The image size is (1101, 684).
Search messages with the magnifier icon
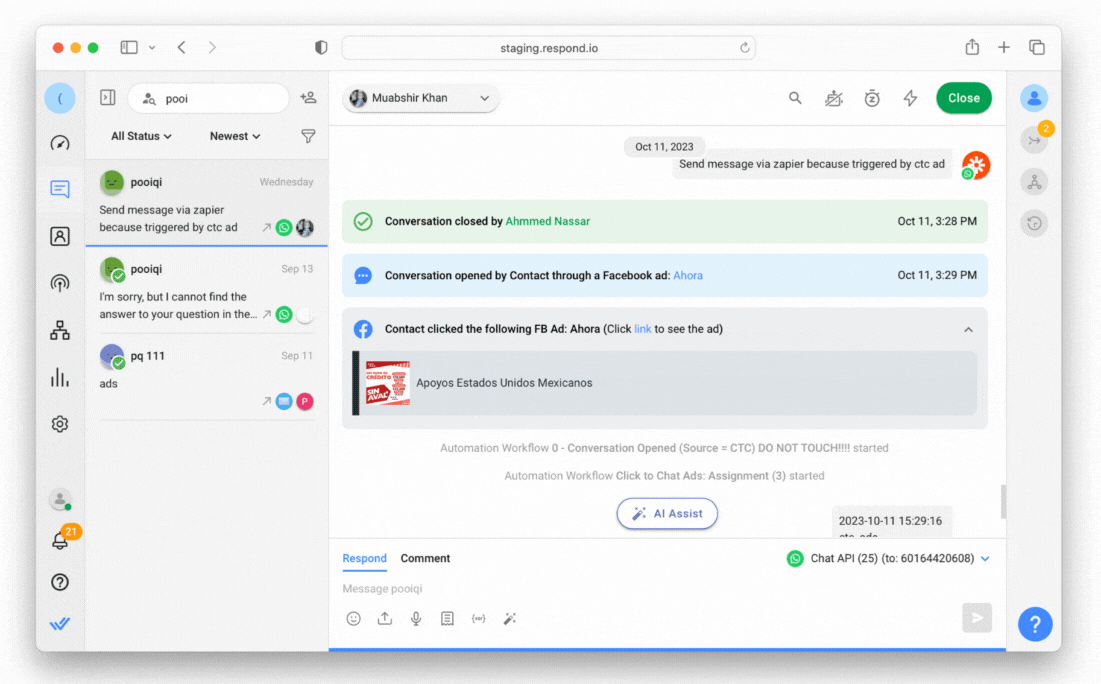tap(795, 98)
